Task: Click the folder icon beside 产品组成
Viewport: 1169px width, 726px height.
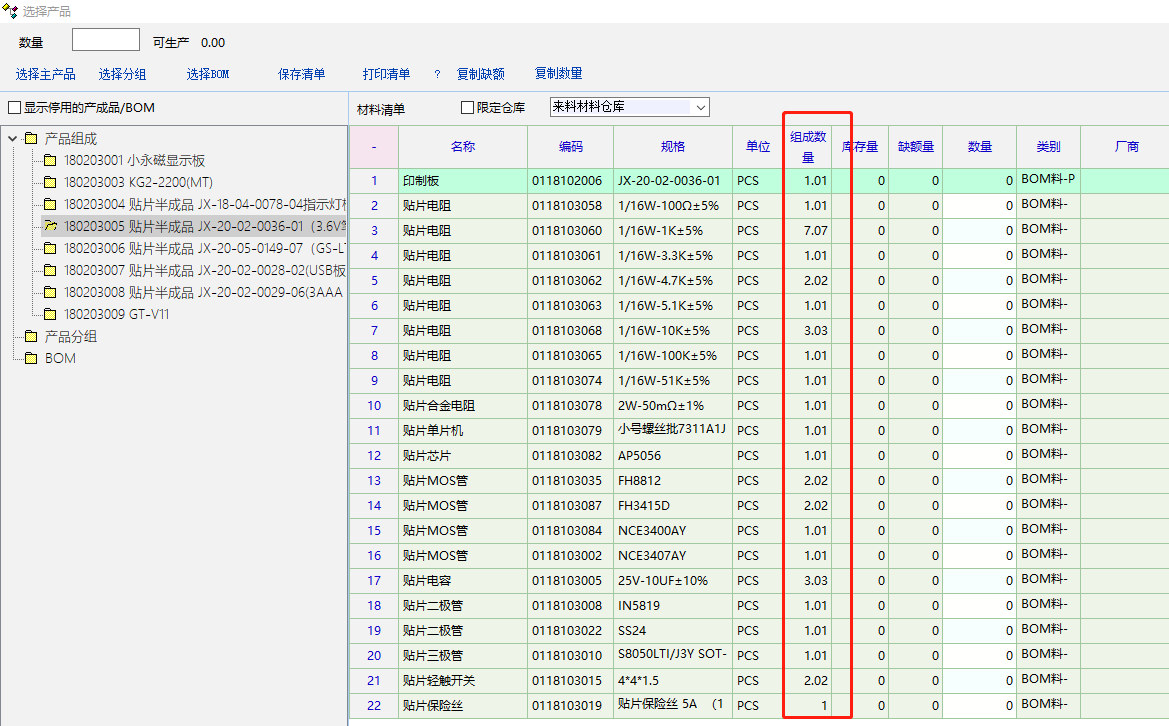Action: pos(30,139)
